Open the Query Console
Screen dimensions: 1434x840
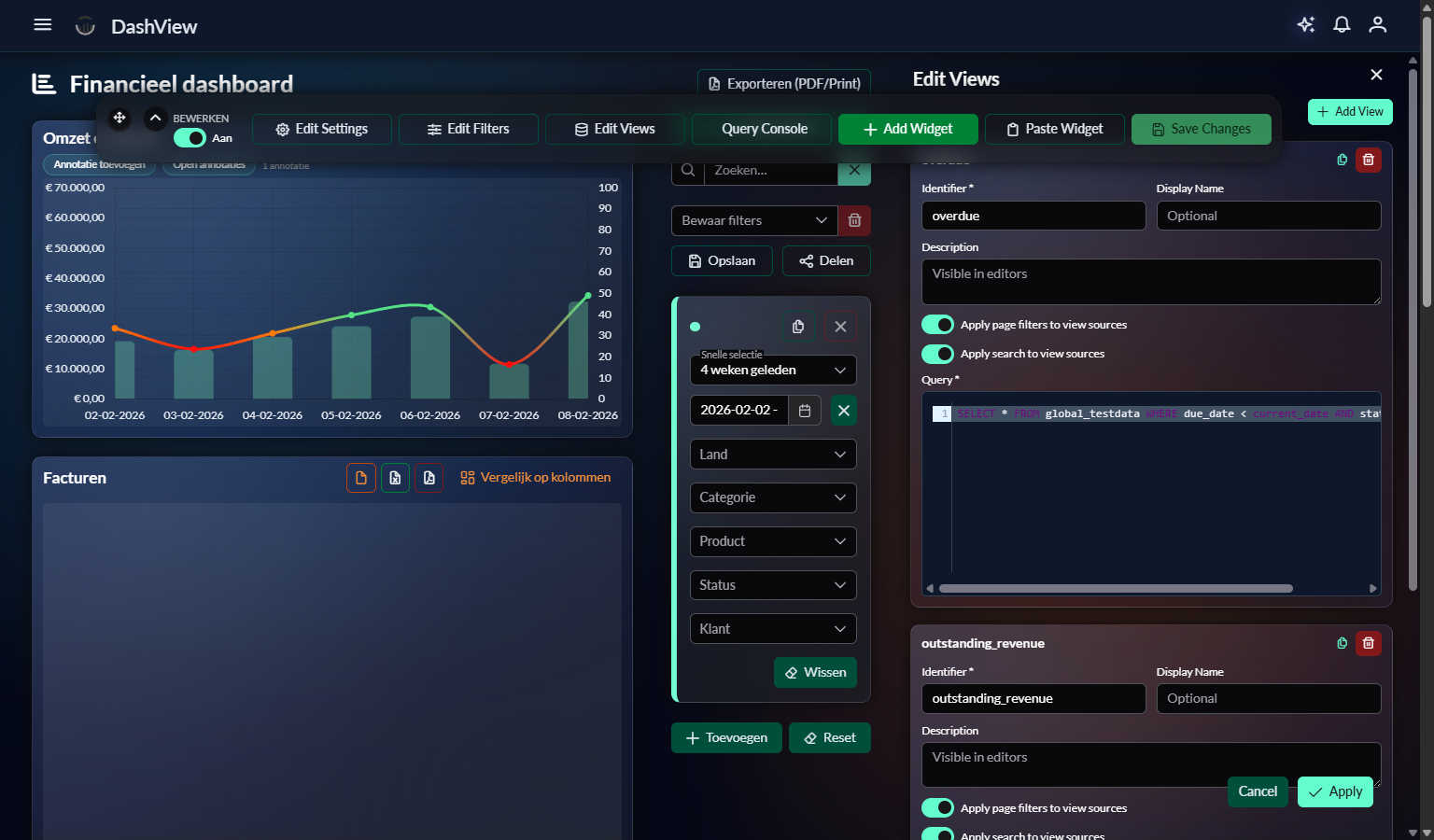click(x=762, y=129)
